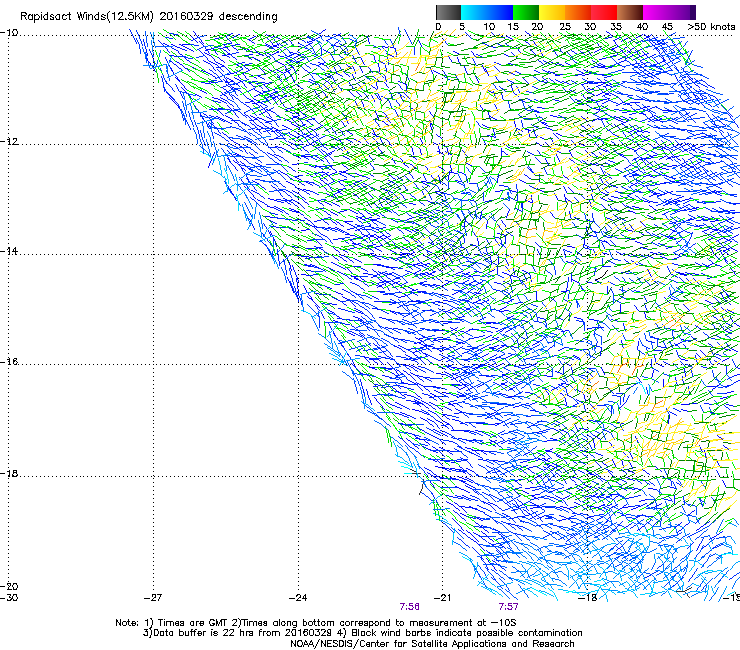This screenshot has width=740, height=650.
Task: Select the green 15-20 knots legend swatch
Action: (526, 12)
